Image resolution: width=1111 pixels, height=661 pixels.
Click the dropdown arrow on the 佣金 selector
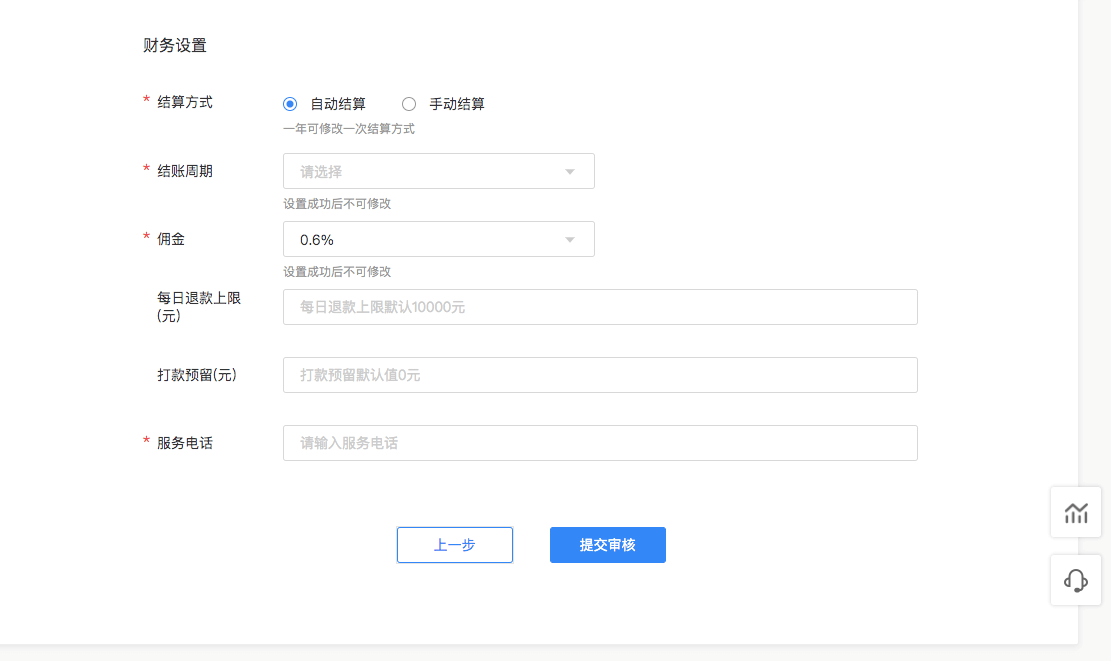(569, 238)
